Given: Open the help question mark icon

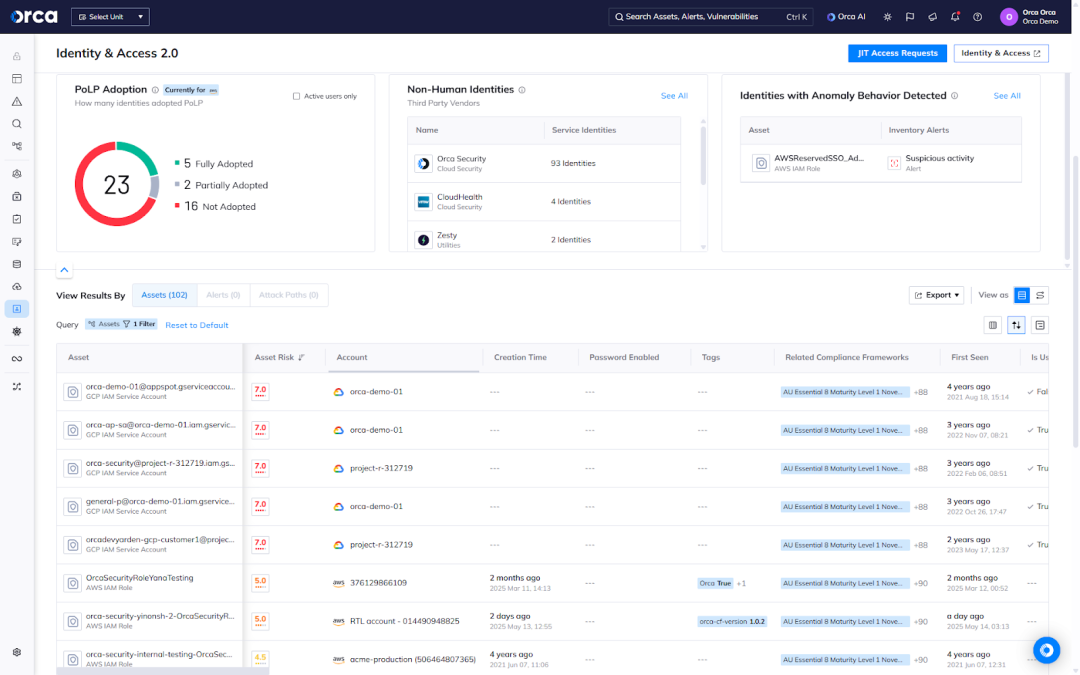Looking at the screenshot, I should 977,17.
